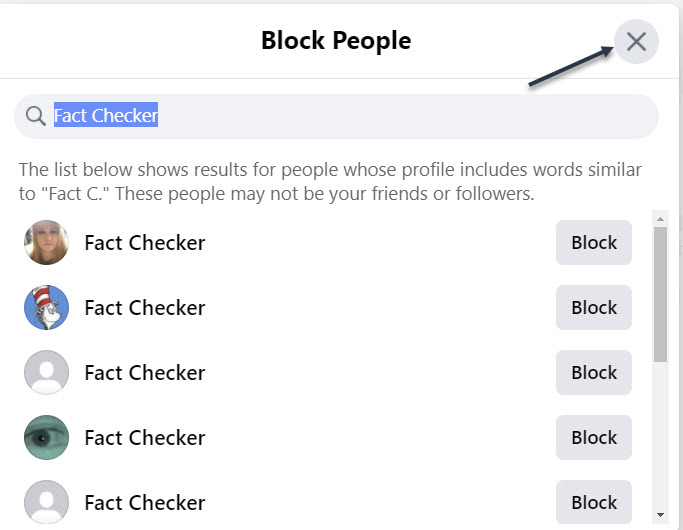Click the scrollbar down arrow
This screenshot has width=683, height=530.
[660, 514]
